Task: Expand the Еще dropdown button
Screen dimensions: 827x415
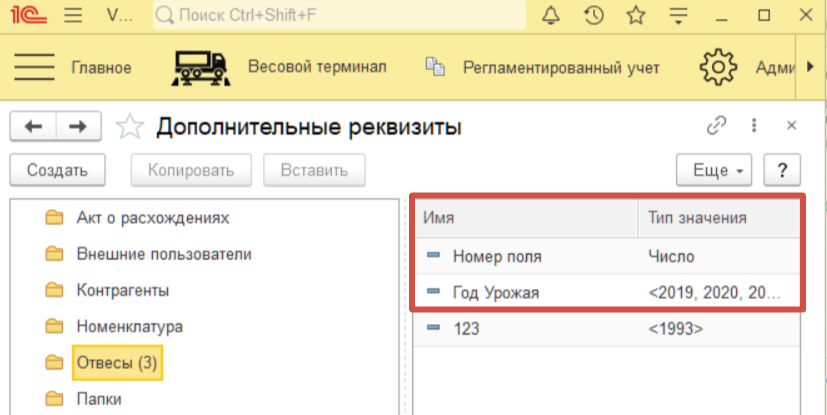Action: coord(715,170)
